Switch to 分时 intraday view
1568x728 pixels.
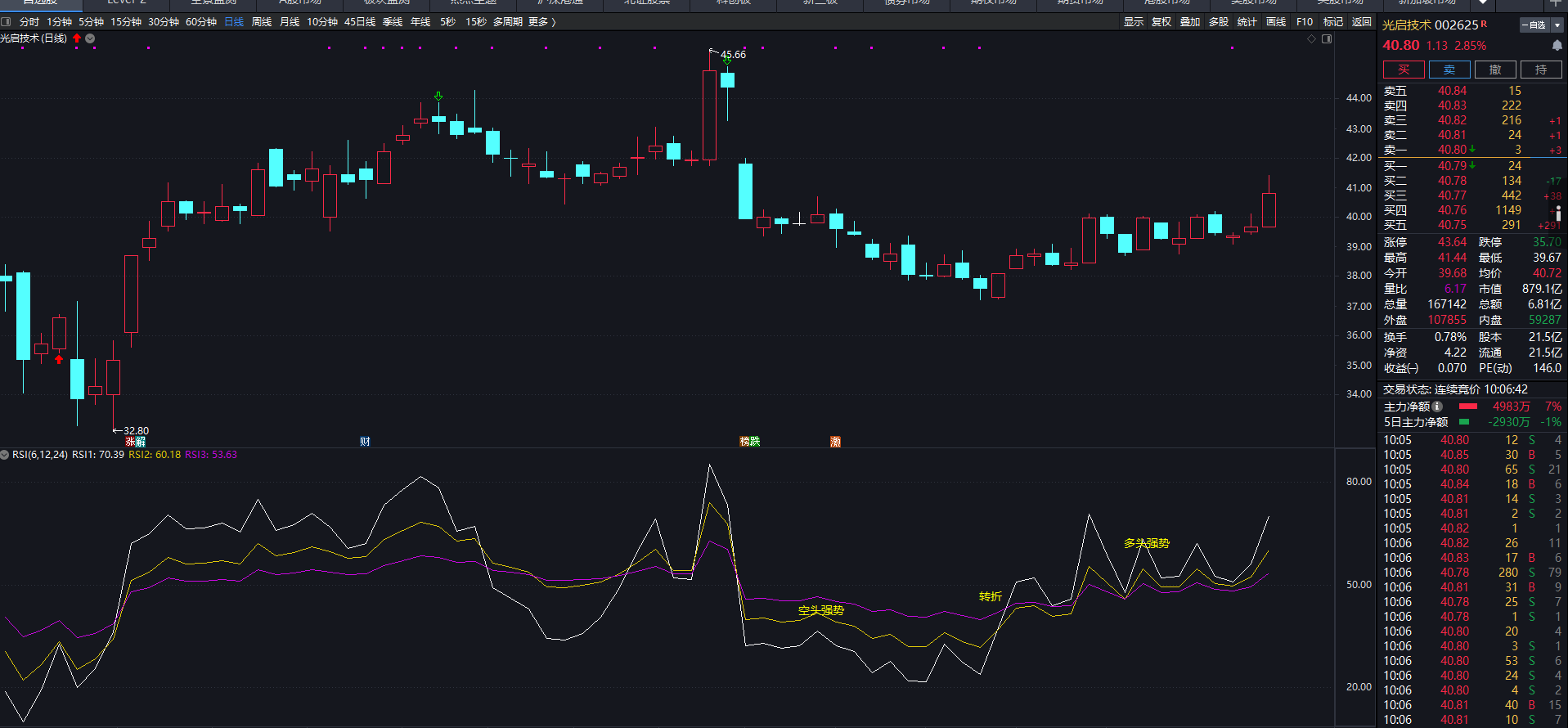pos(29,22)
